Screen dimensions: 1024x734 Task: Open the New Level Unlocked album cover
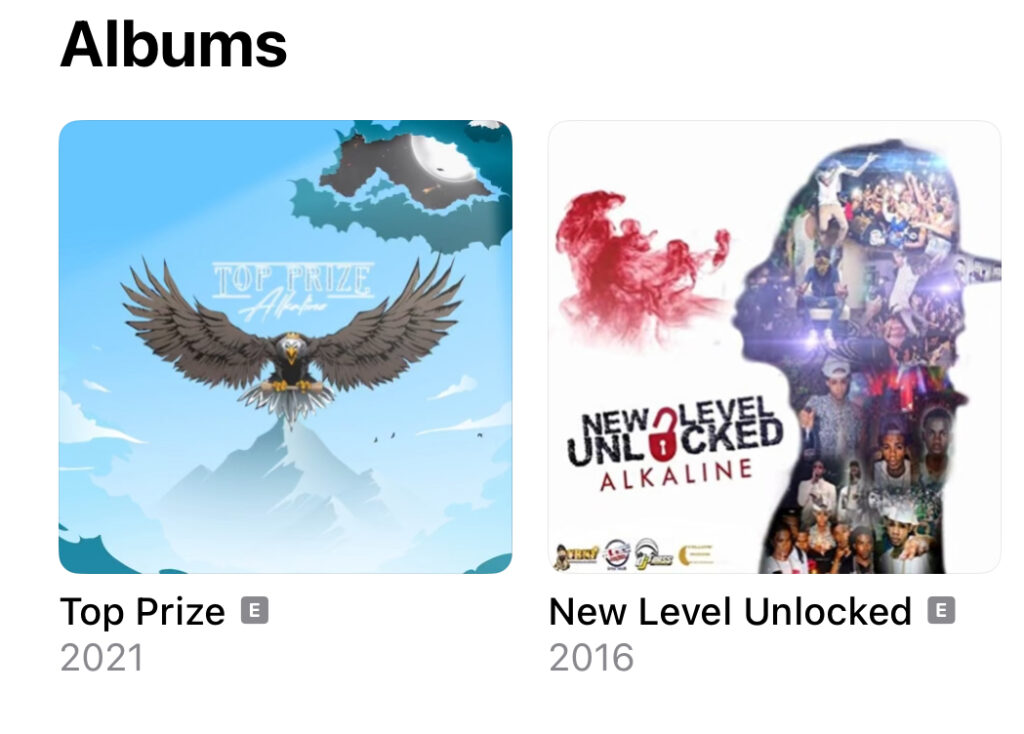pyautogui.click(x=774, y=347)
